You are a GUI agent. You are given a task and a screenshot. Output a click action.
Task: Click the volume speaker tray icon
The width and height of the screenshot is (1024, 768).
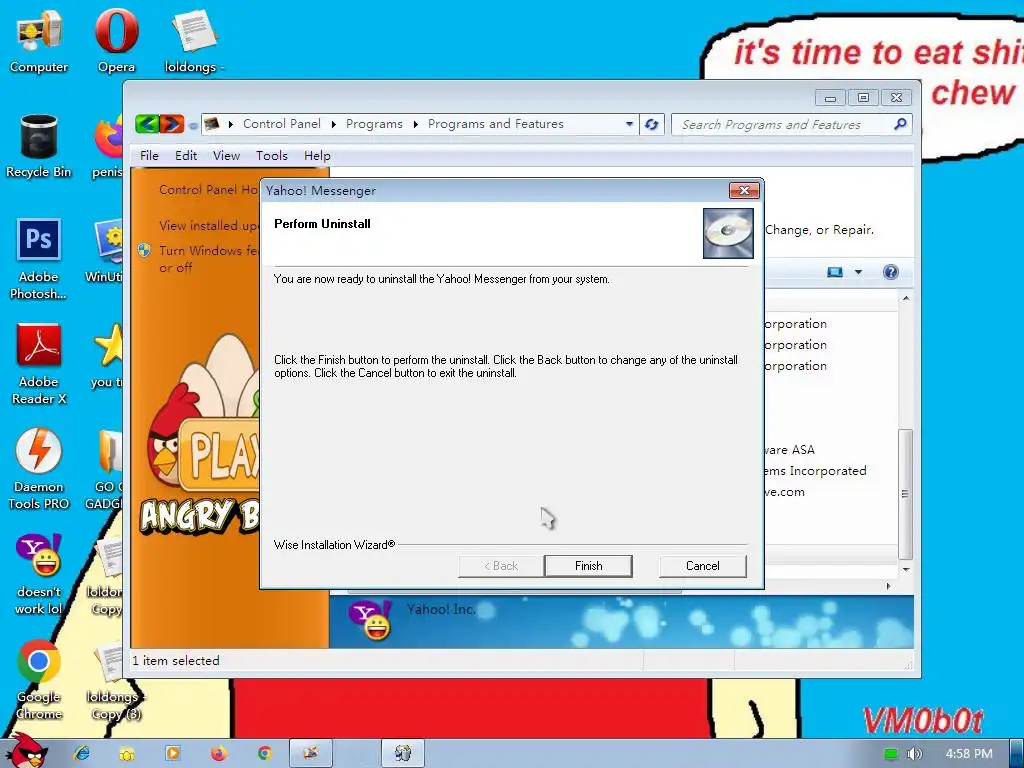tap(914, 754)
